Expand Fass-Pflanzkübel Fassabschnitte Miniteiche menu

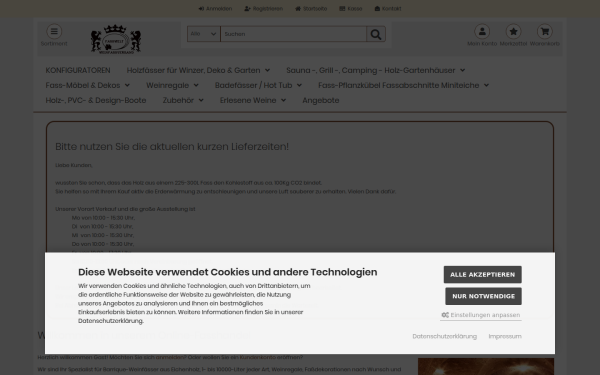pos(403,85)
